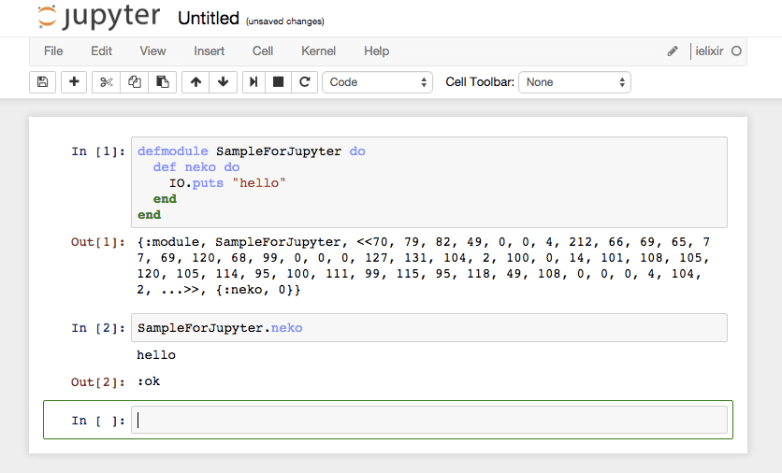Viewport: 782px width, 473px height.
Task: Insert a cell below with plus icon
Action: (x=74, y=82)
